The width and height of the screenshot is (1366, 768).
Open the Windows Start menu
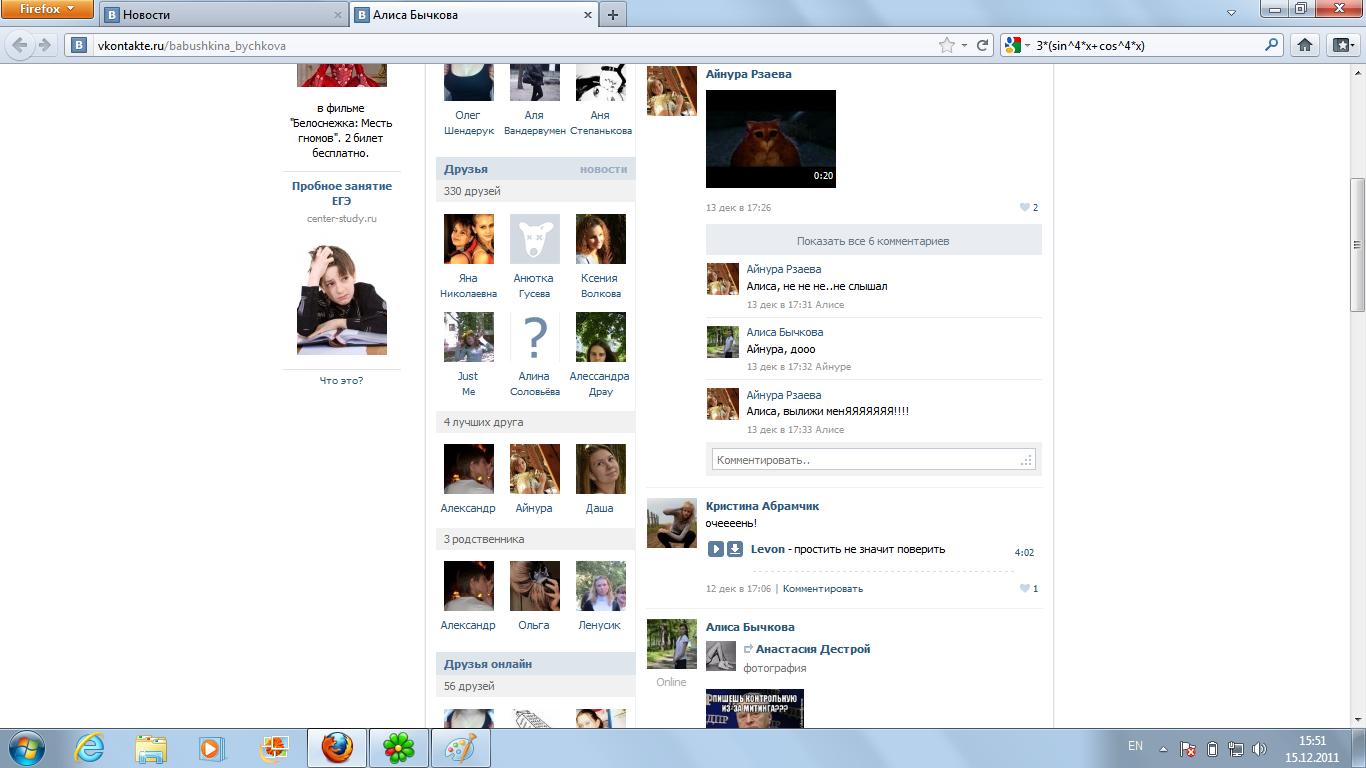coord(26,747)
